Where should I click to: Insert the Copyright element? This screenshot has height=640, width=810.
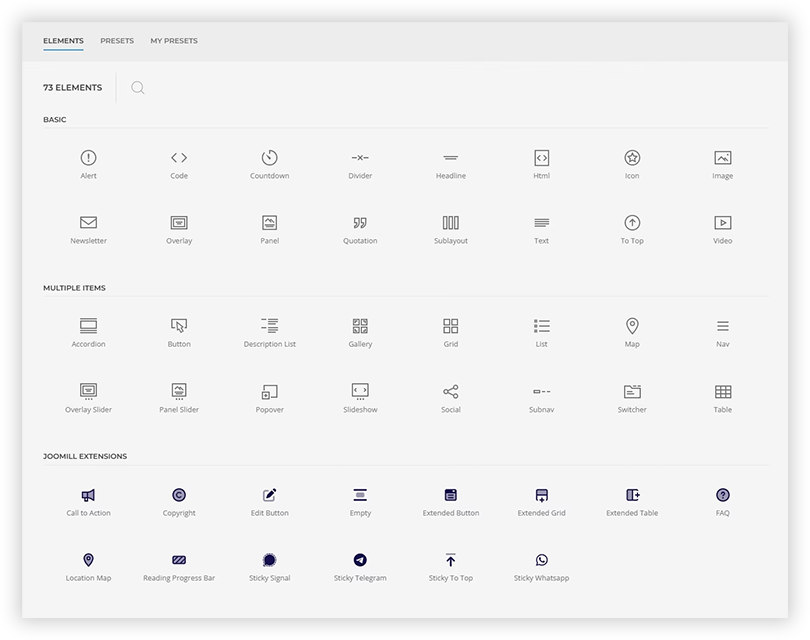tap(179, 502)
